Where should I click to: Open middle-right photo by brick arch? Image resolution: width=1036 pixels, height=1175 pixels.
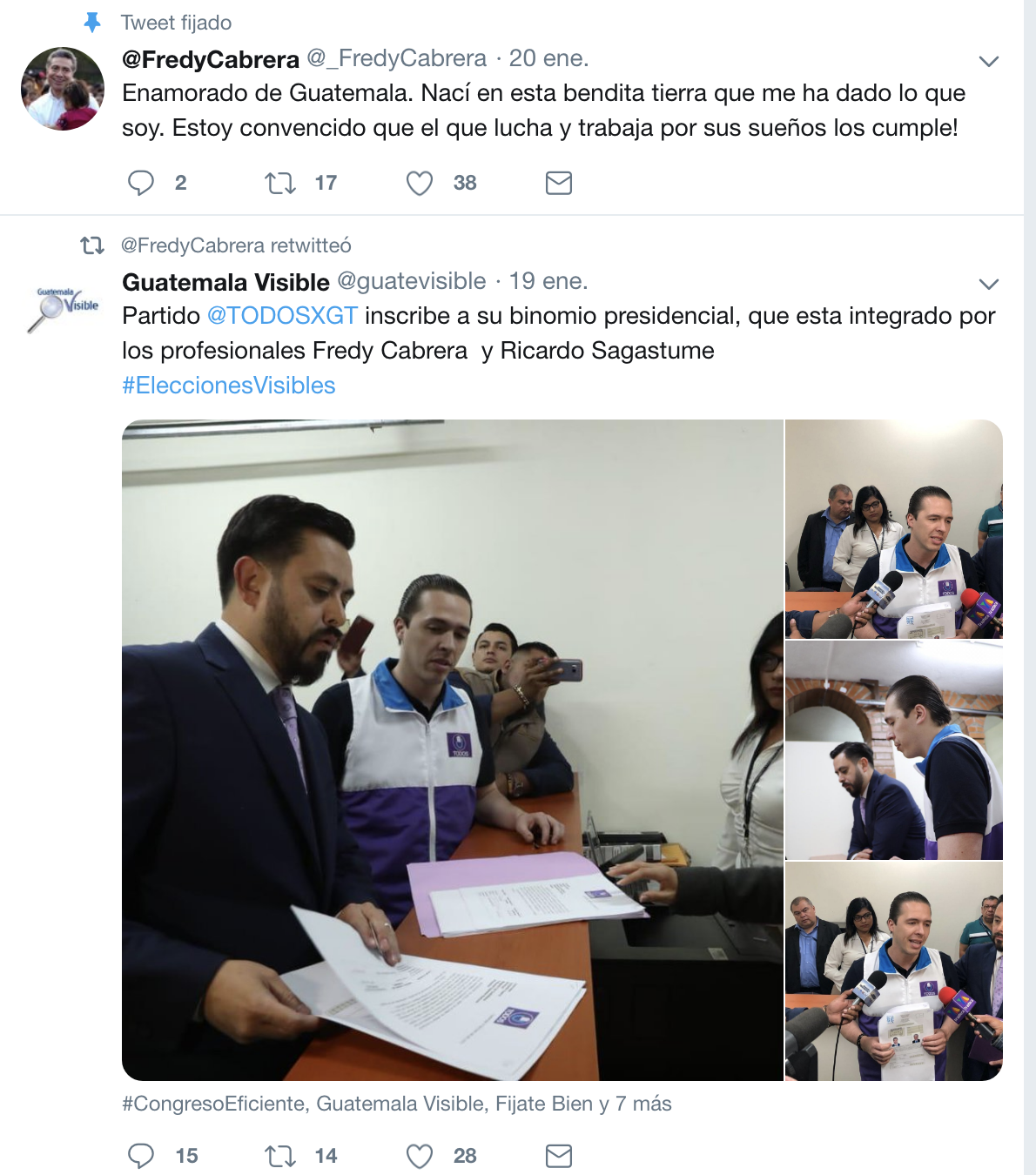point(894,750)
